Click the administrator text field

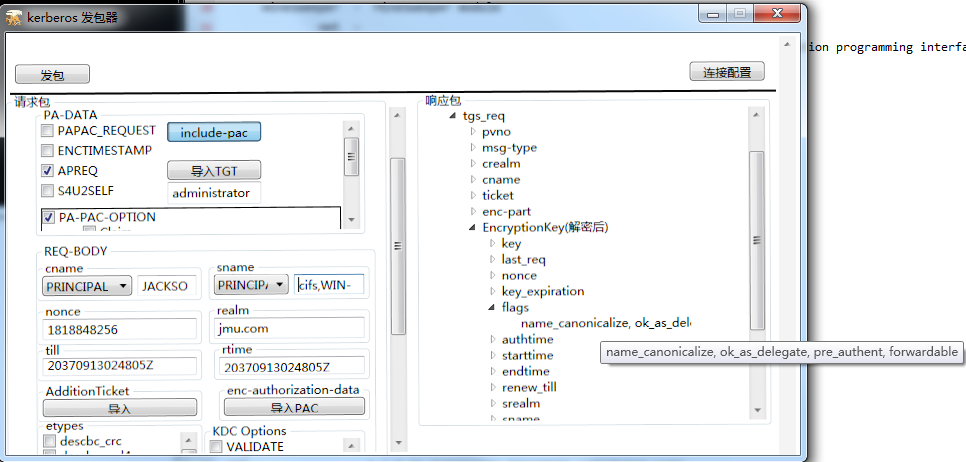click(214, 193)
